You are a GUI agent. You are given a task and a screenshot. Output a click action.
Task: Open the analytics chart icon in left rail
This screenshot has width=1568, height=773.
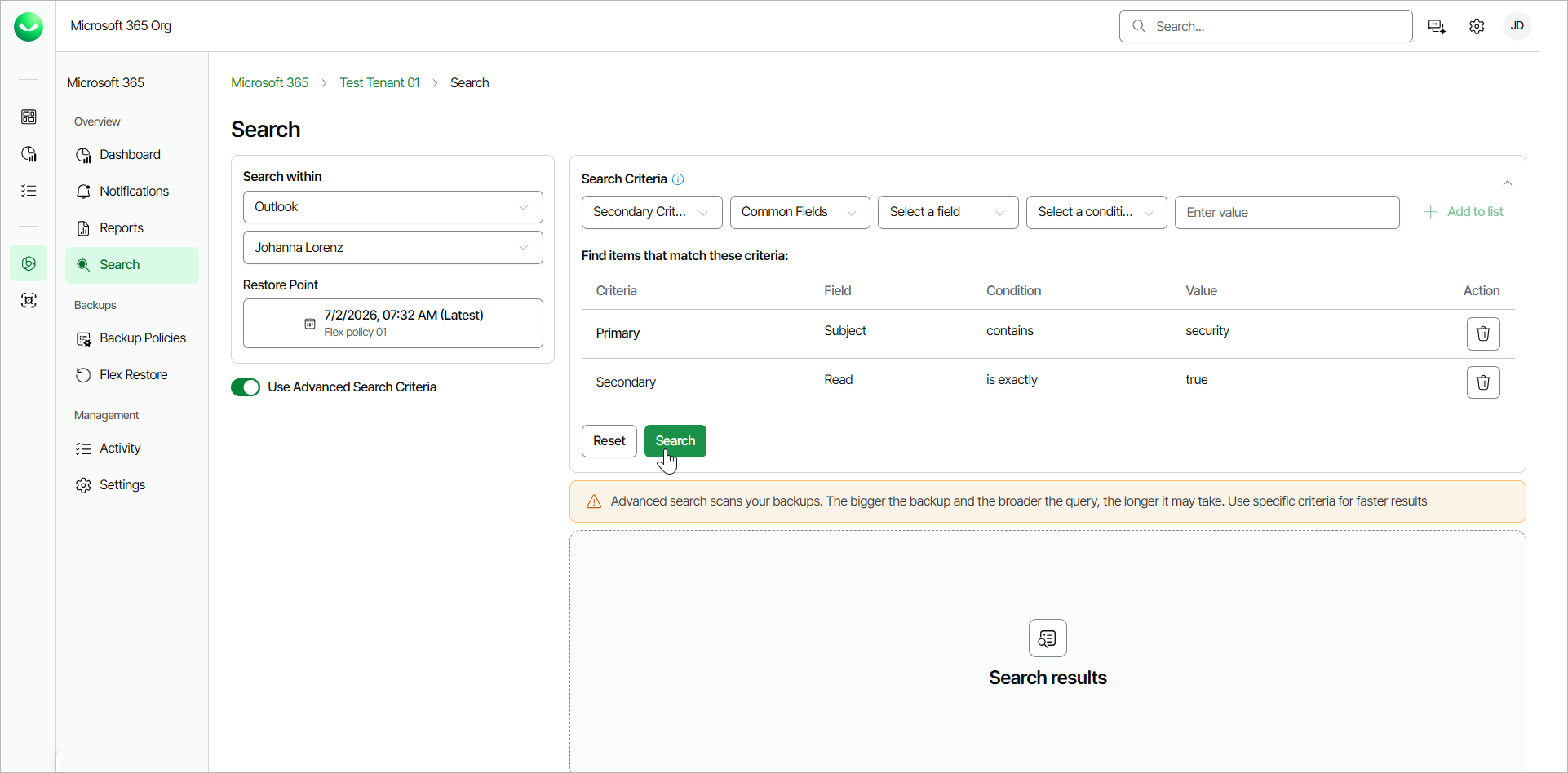coord(29,154)
